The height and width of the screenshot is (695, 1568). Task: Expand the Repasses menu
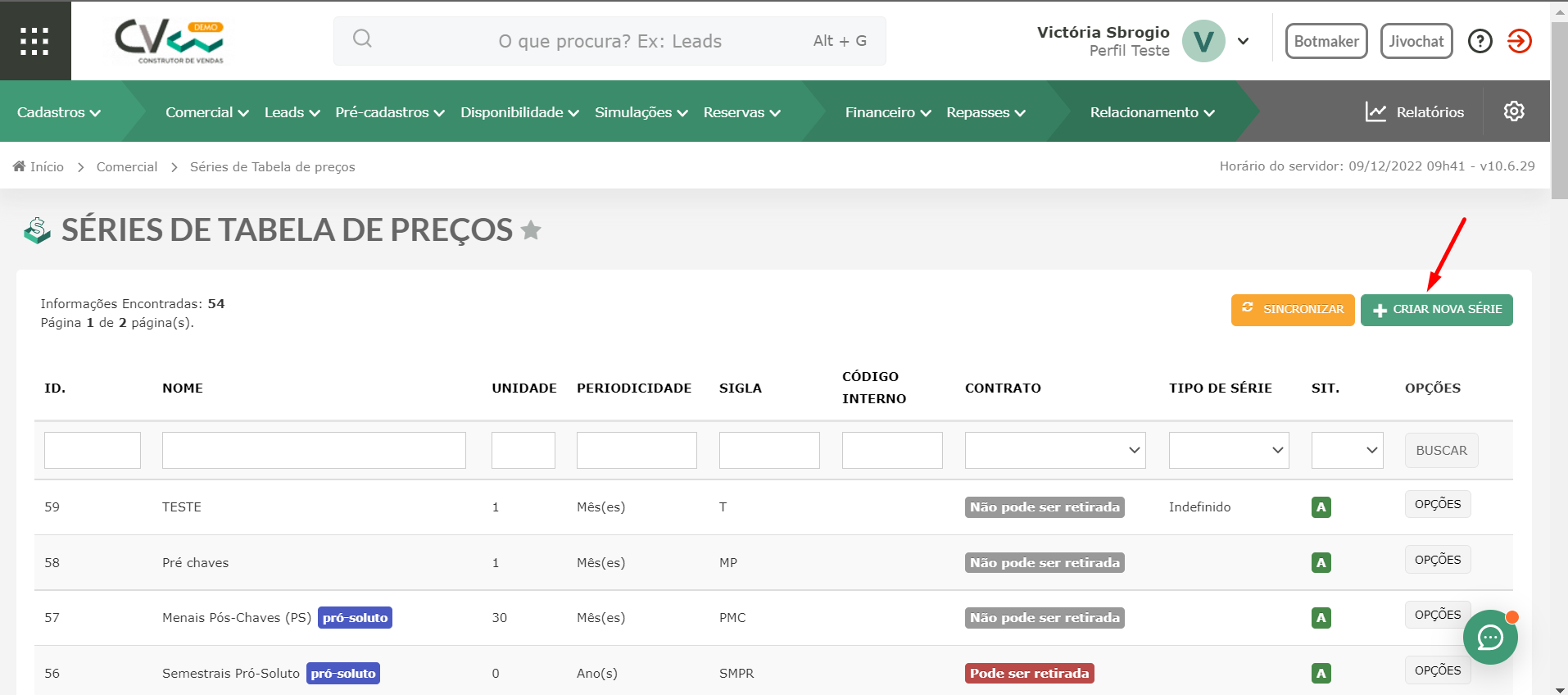[x=986, y=112]
